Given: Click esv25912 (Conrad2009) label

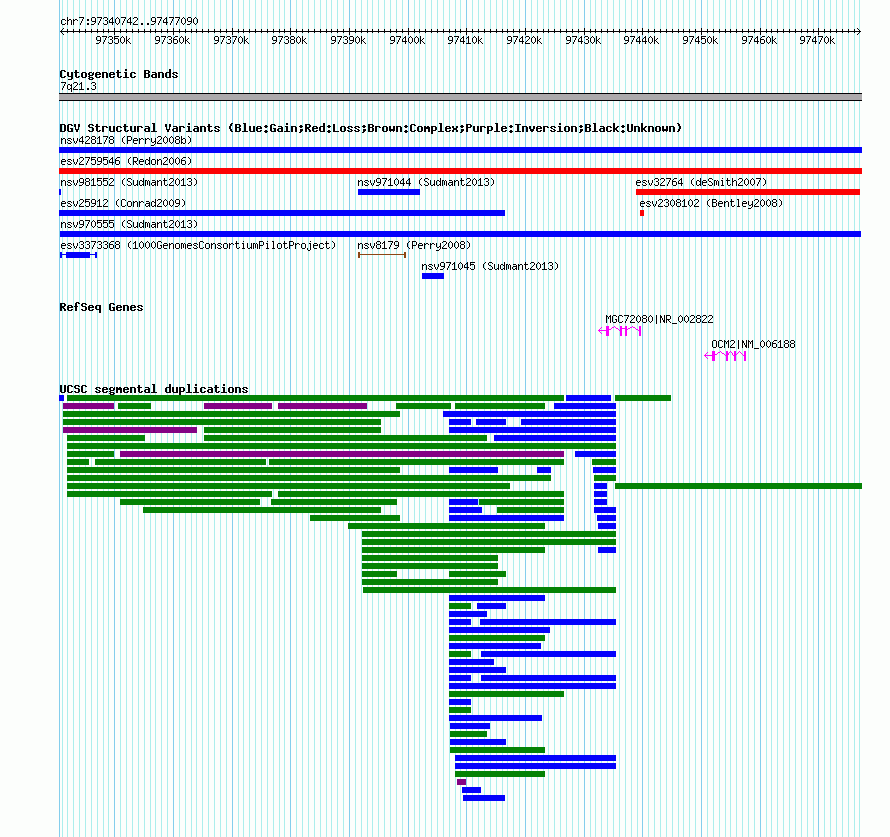Looking at the screenshot, I should point(123,203).
